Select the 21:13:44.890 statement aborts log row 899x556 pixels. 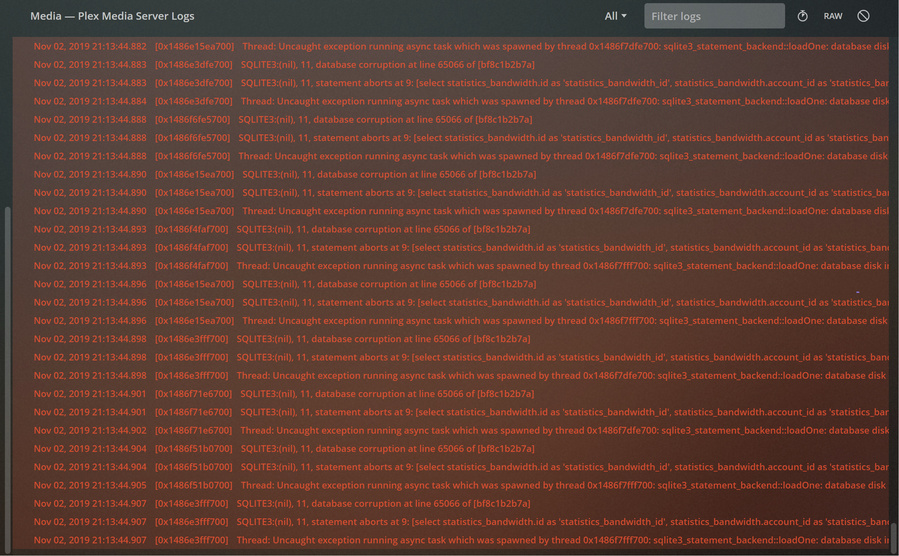[451, 193]
